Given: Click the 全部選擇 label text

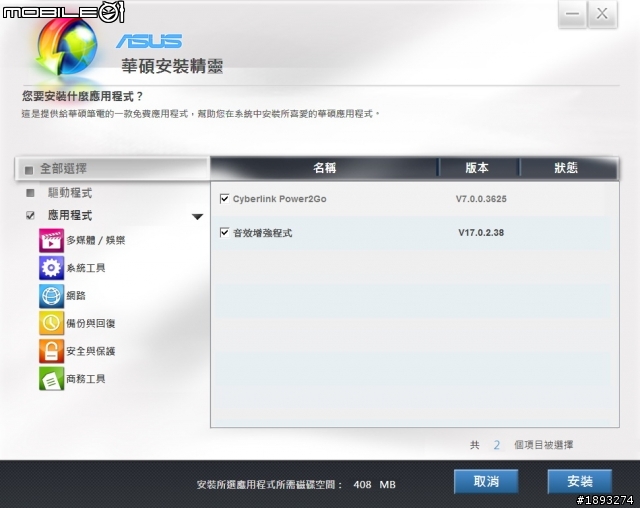Looking at the screenshot, I should (63, 169).
